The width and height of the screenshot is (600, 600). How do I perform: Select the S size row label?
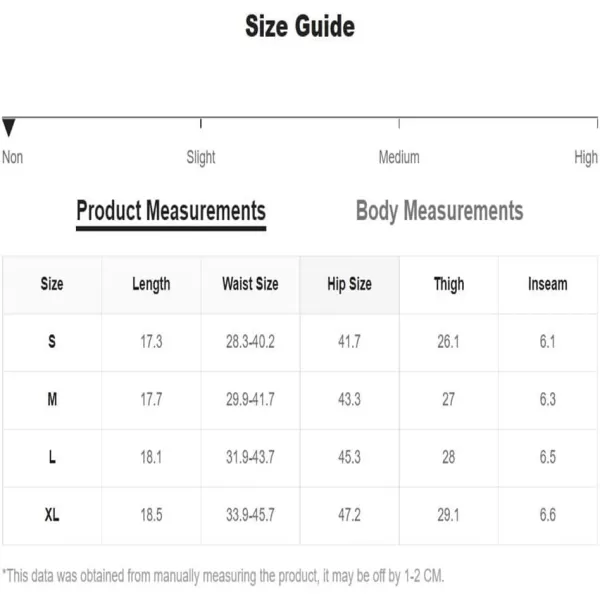tap(52, 341)
